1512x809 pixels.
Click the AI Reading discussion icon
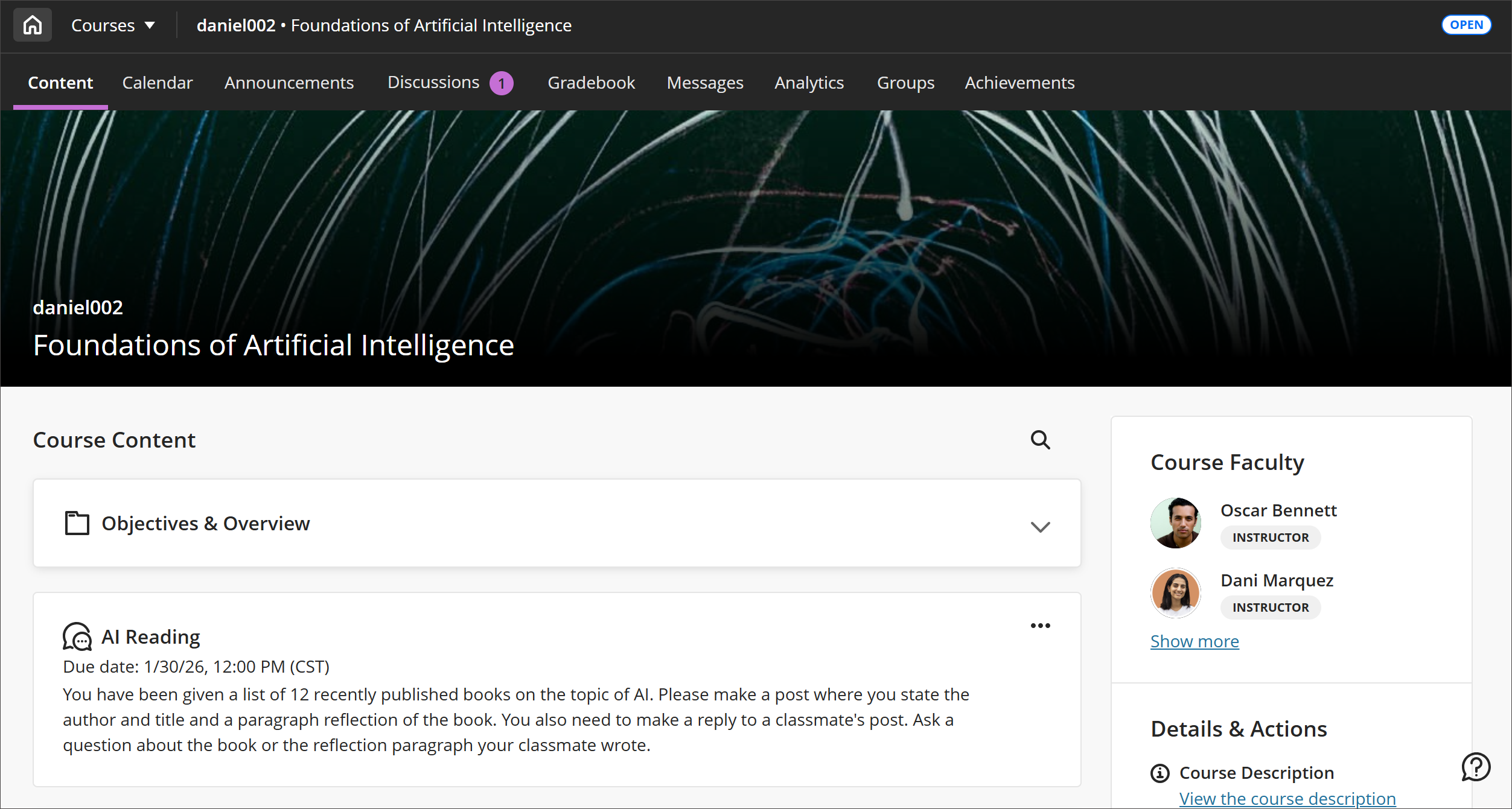[77, 636]
